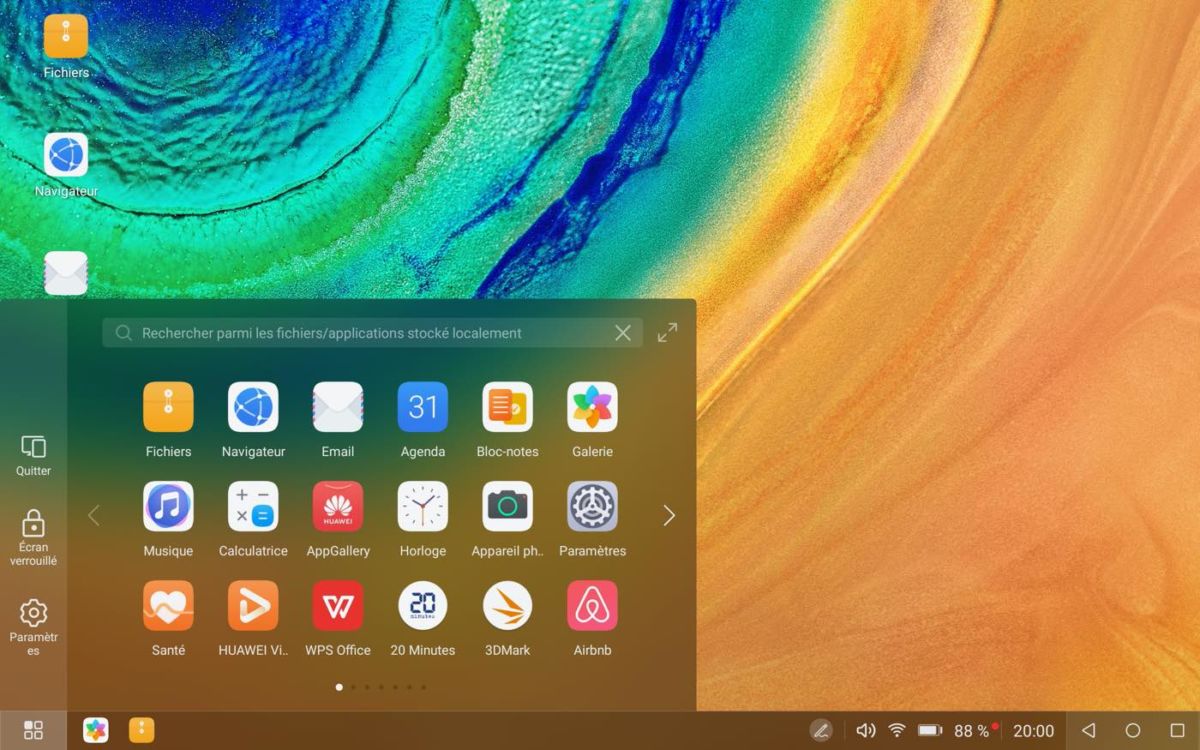Open Agenda calendar app
Viewport: 1200px width, 750px height.
coord(422,408)
